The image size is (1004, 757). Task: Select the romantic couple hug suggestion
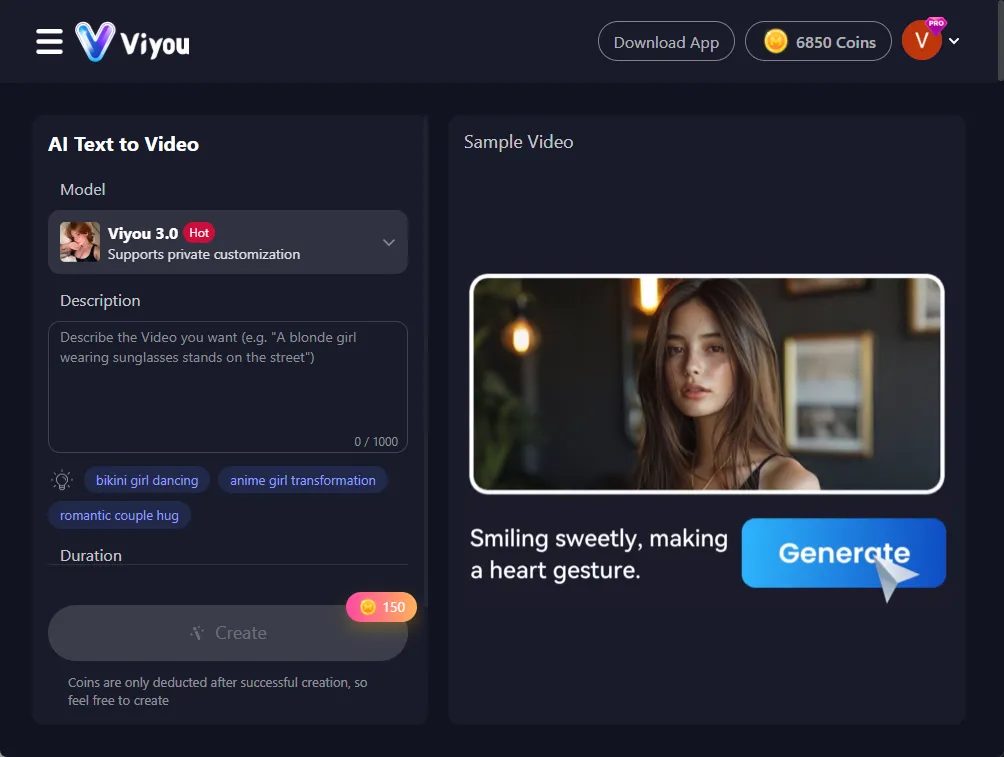(119, 515)
